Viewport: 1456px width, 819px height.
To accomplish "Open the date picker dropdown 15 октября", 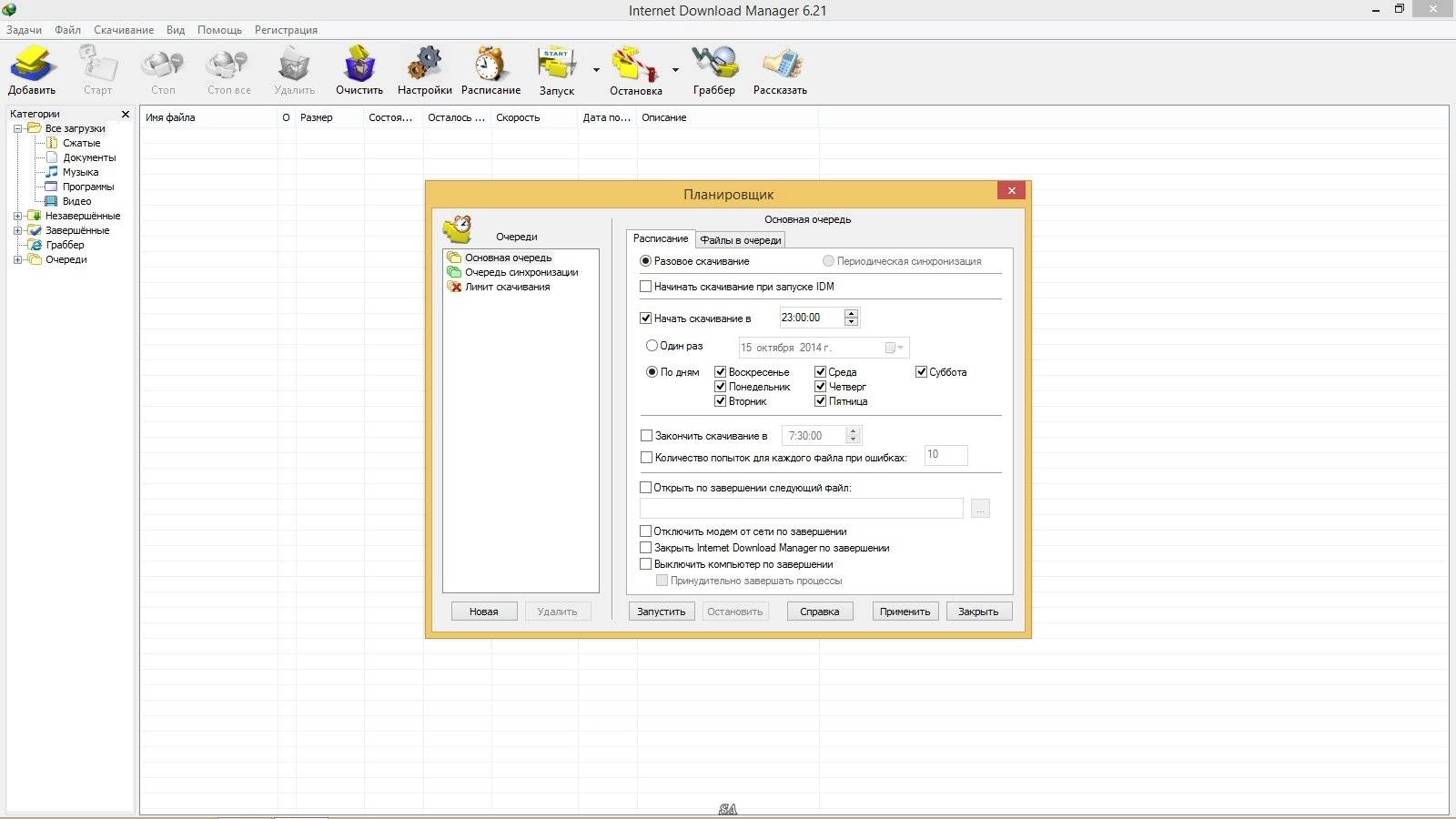I will 895,348.
